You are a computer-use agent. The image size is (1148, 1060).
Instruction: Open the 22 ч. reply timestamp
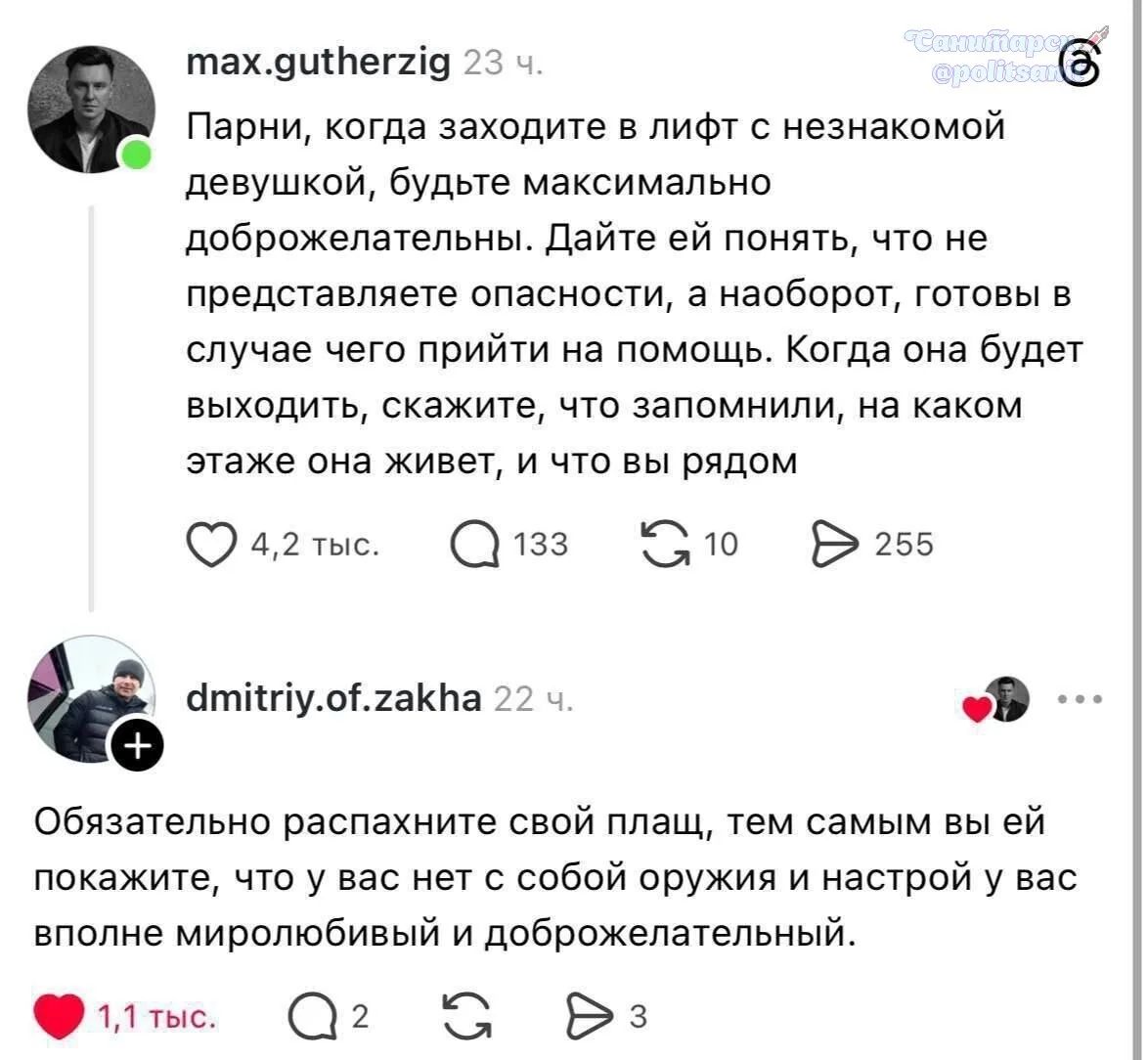click(534, 700)
